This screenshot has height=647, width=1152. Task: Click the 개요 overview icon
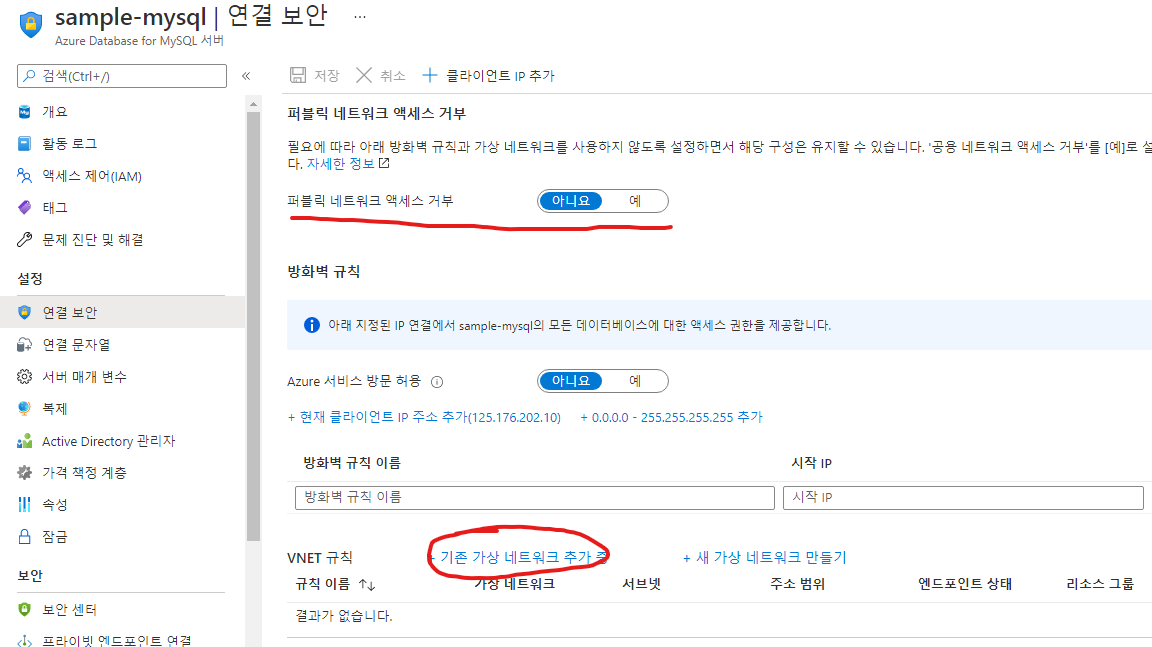(24, 112)
